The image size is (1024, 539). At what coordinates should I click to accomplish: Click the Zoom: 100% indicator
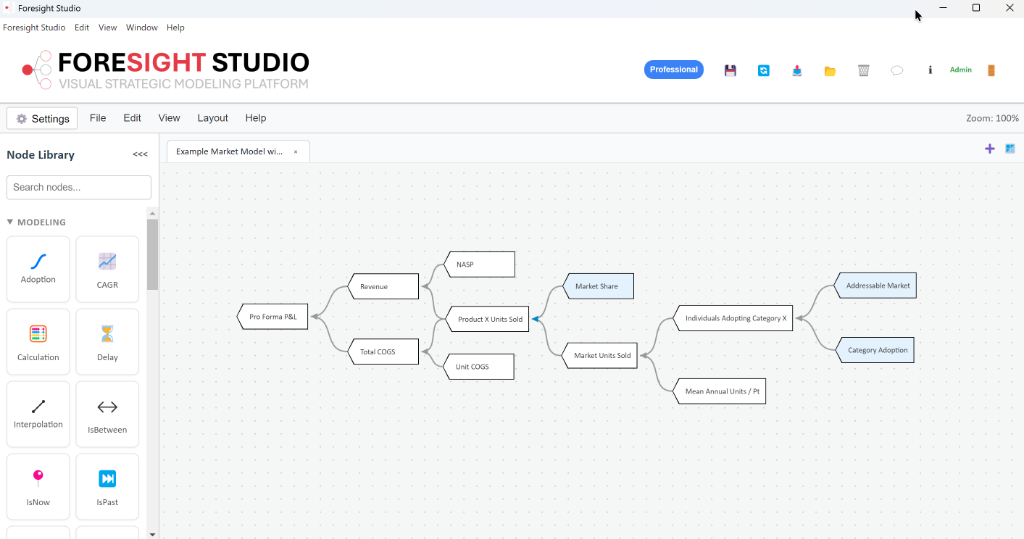coord(992,118)
